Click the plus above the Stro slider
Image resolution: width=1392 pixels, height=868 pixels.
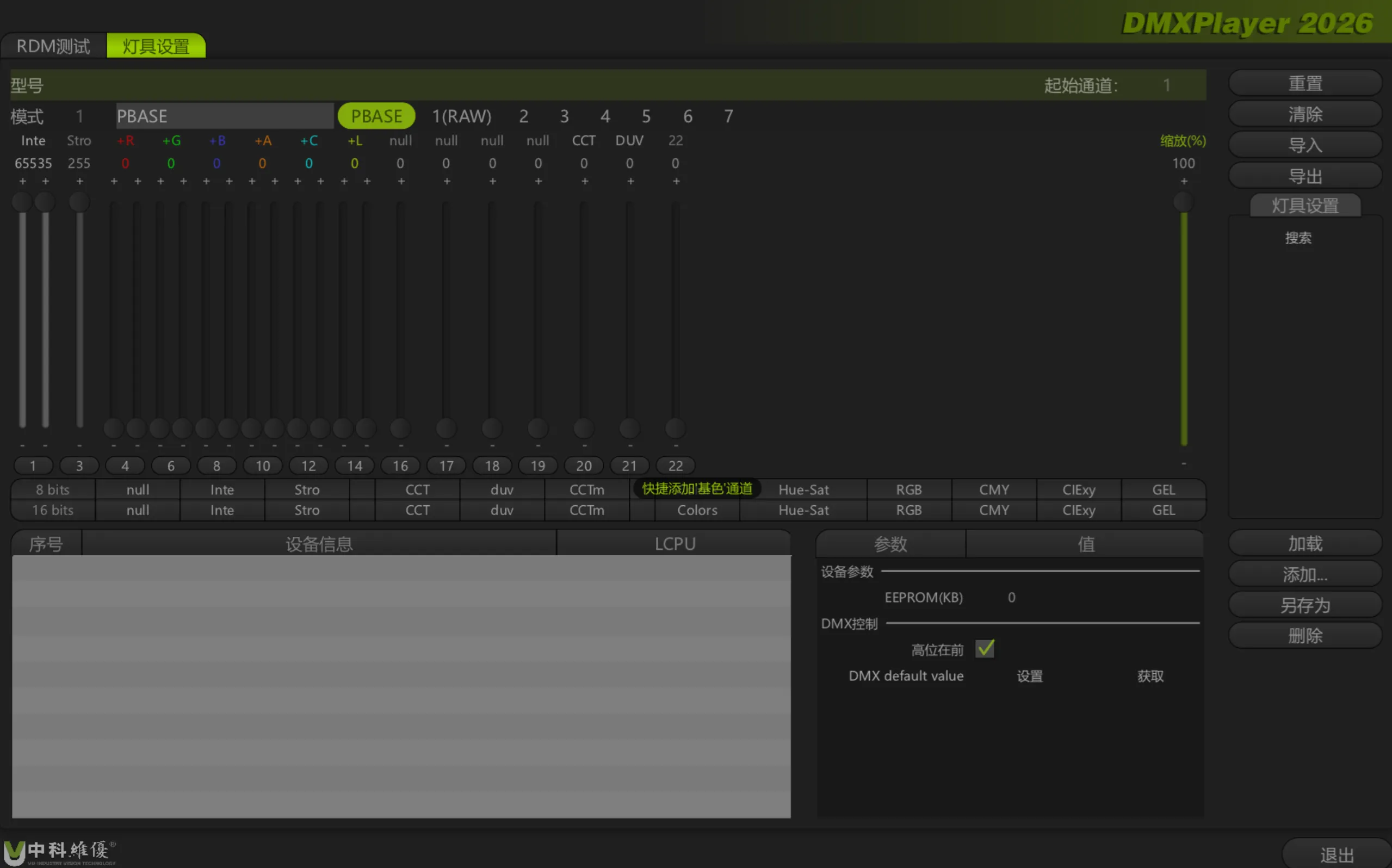pyautogui.click(x=79, y=182)
